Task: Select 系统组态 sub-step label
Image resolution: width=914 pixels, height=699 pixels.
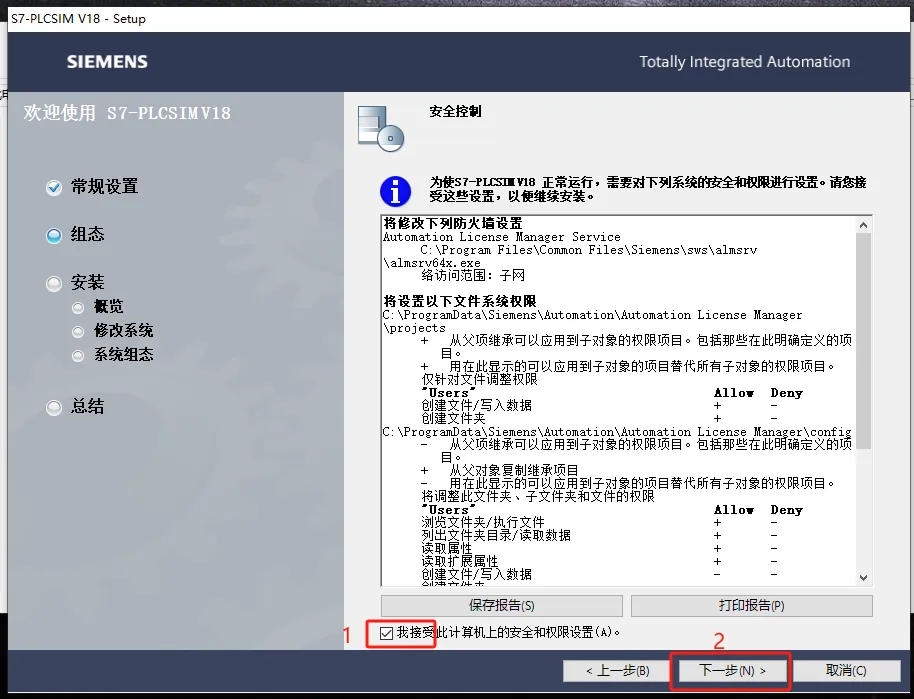Action: [124, 354]
